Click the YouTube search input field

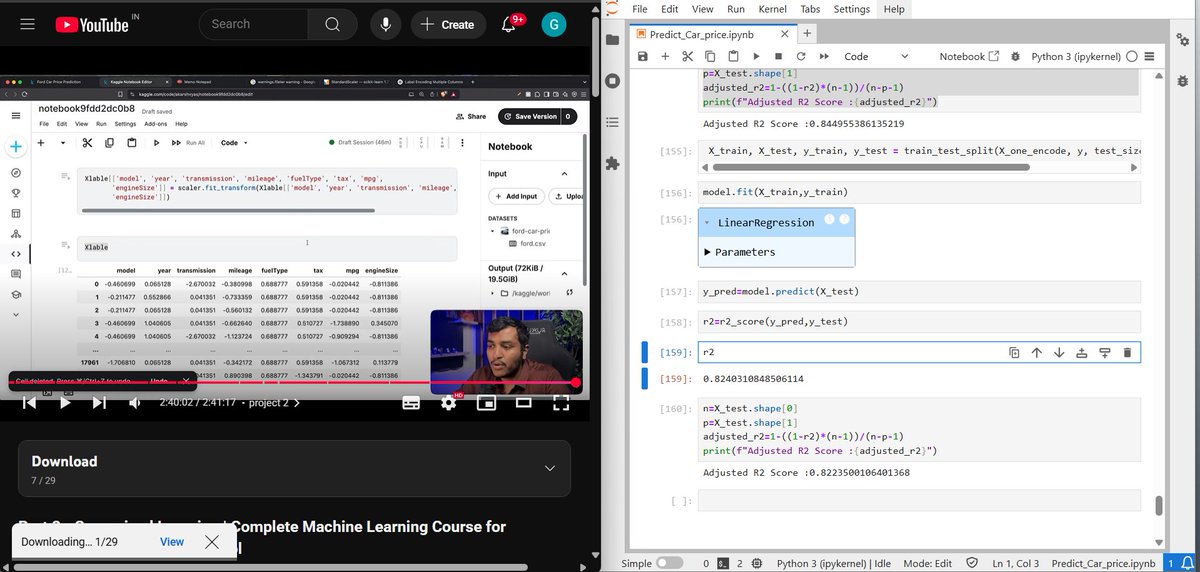[x=254, y=24]
